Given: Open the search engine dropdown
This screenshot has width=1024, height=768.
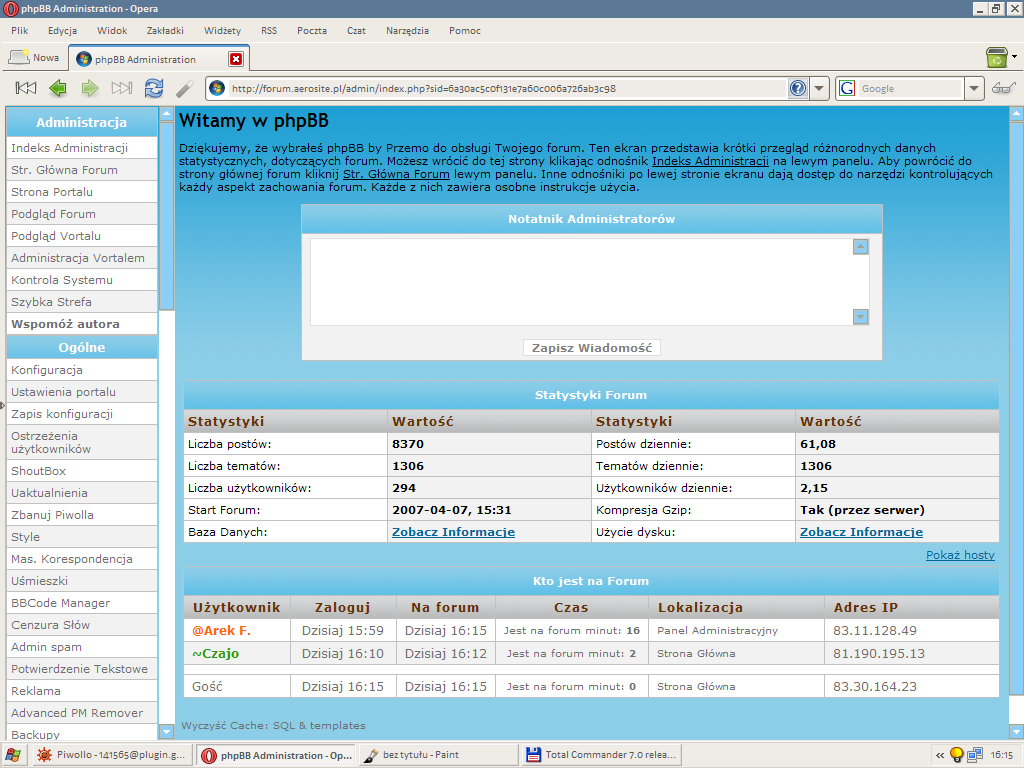Looking at the screenshot, I should pos(974,88).
